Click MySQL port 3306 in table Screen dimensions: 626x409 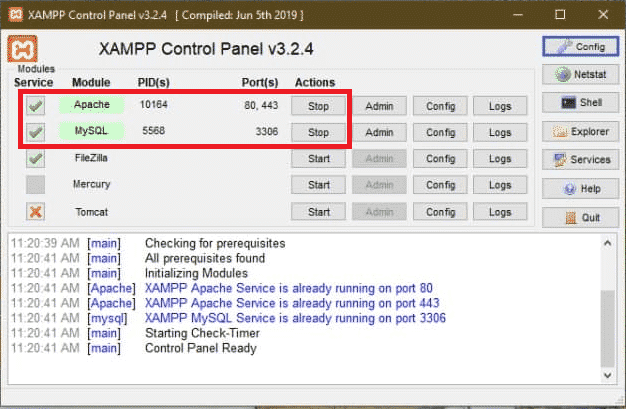[x=267, y=131]
